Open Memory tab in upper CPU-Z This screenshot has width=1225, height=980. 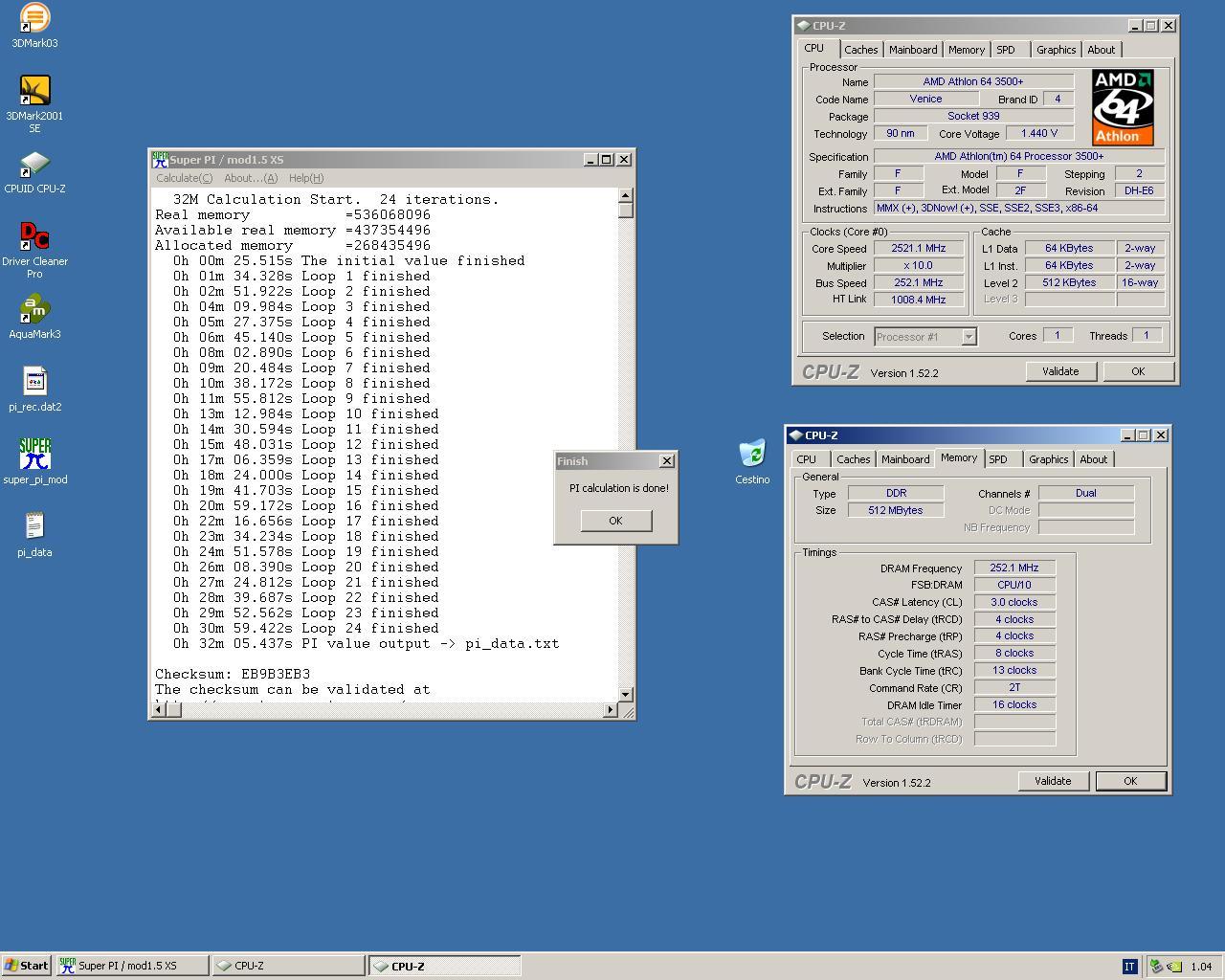967,50
